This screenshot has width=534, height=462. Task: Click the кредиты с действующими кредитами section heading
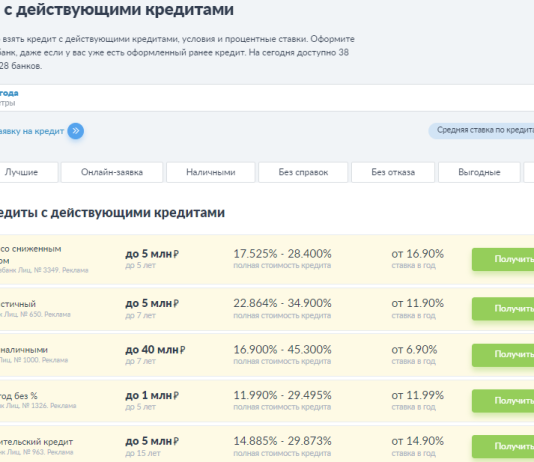coord(112,213)
